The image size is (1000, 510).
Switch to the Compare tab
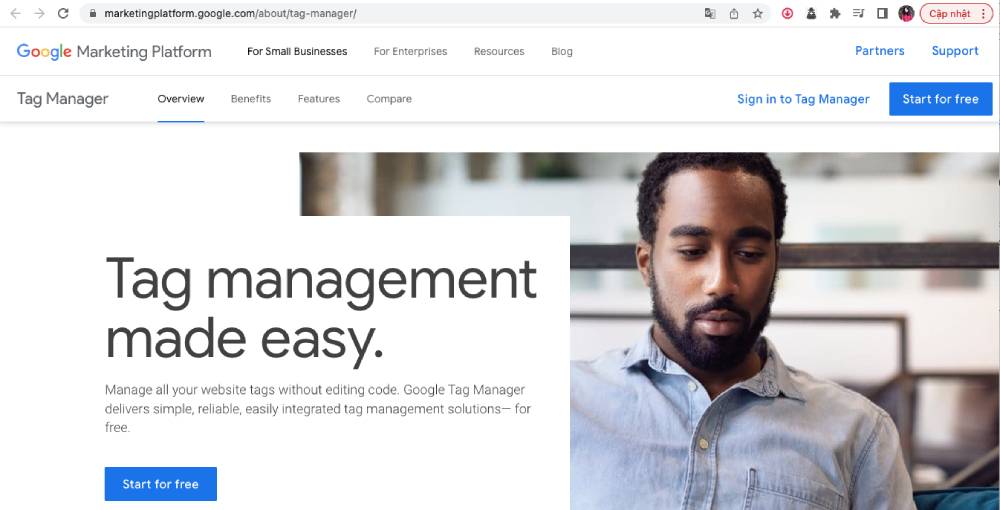click(389, 99)
